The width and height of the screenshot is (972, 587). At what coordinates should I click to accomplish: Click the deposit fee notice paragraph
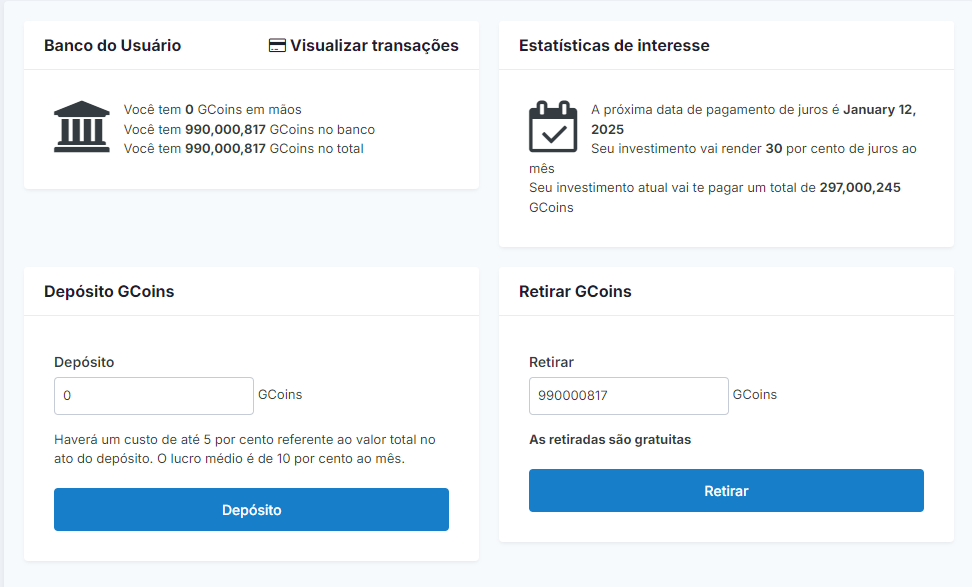pos(245,449)
